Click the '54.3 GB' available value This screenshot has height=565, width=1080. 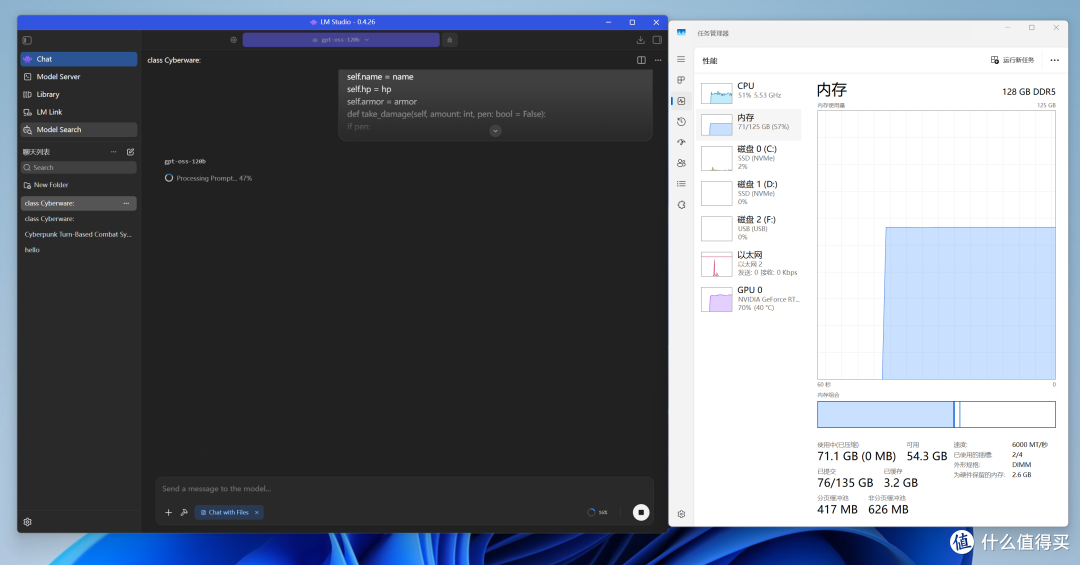(x=927, y=456)
